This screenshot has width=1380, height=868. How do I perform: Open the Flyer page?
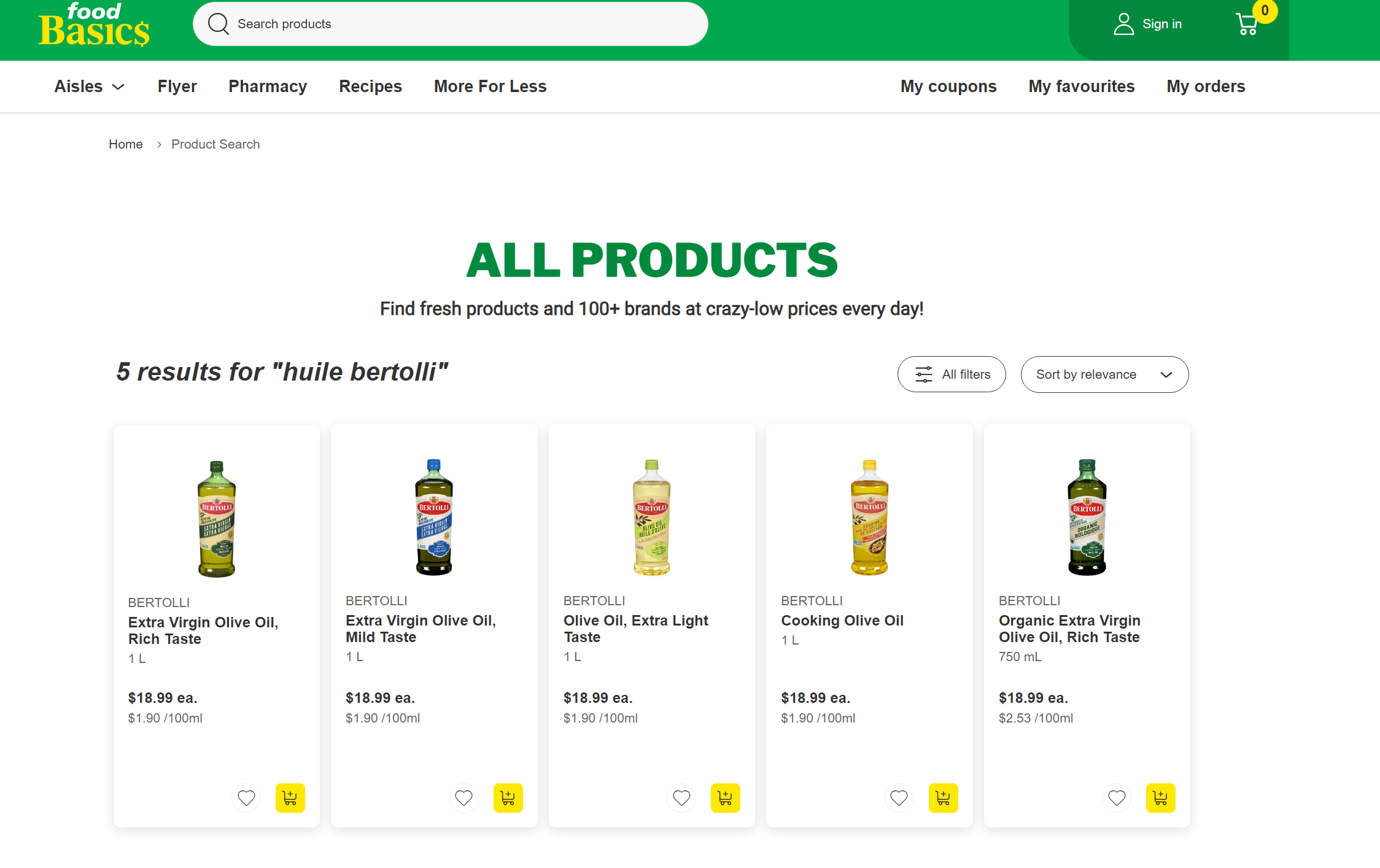pyautogui.click(x=177, y=87)
